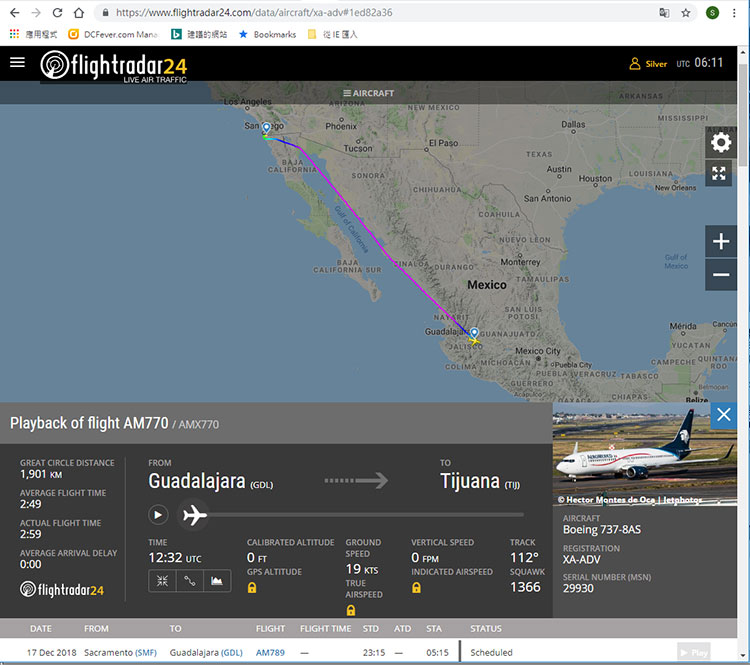Click the STATUS column header
The height and width of the screenshot is (665, 750).
point(486,629)
